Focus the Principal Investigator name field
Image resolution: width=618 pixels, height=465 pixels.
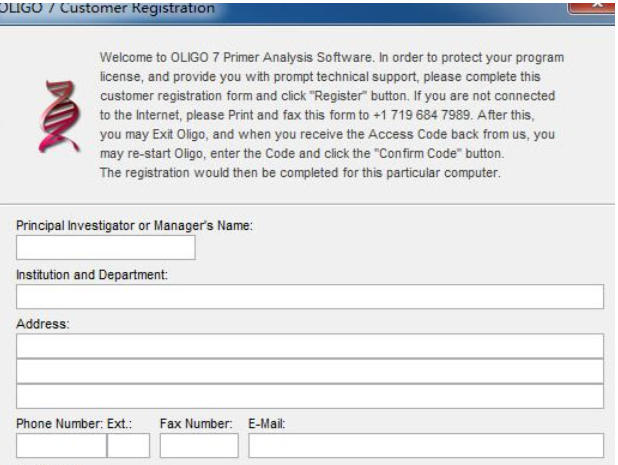click(105, 248)
